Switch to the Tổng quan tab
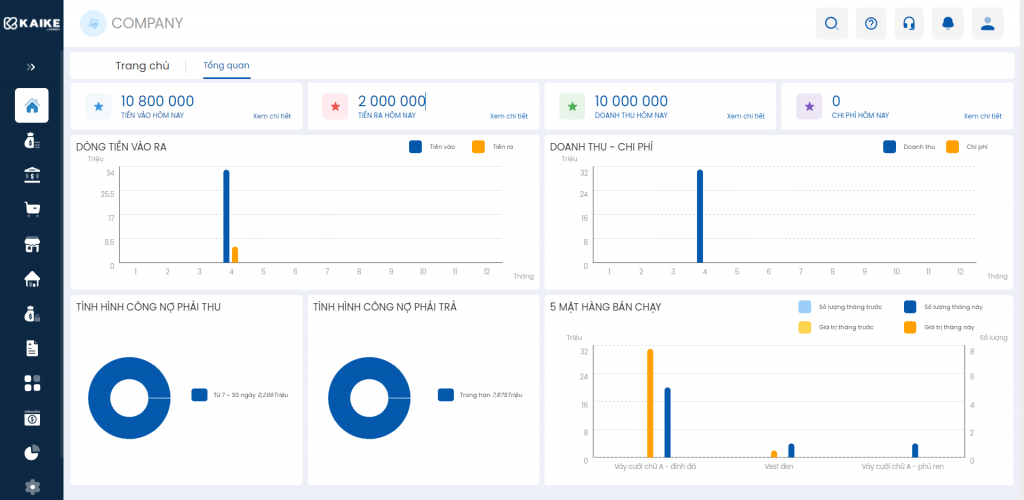The image size is (1024, 500). (226, 65)
